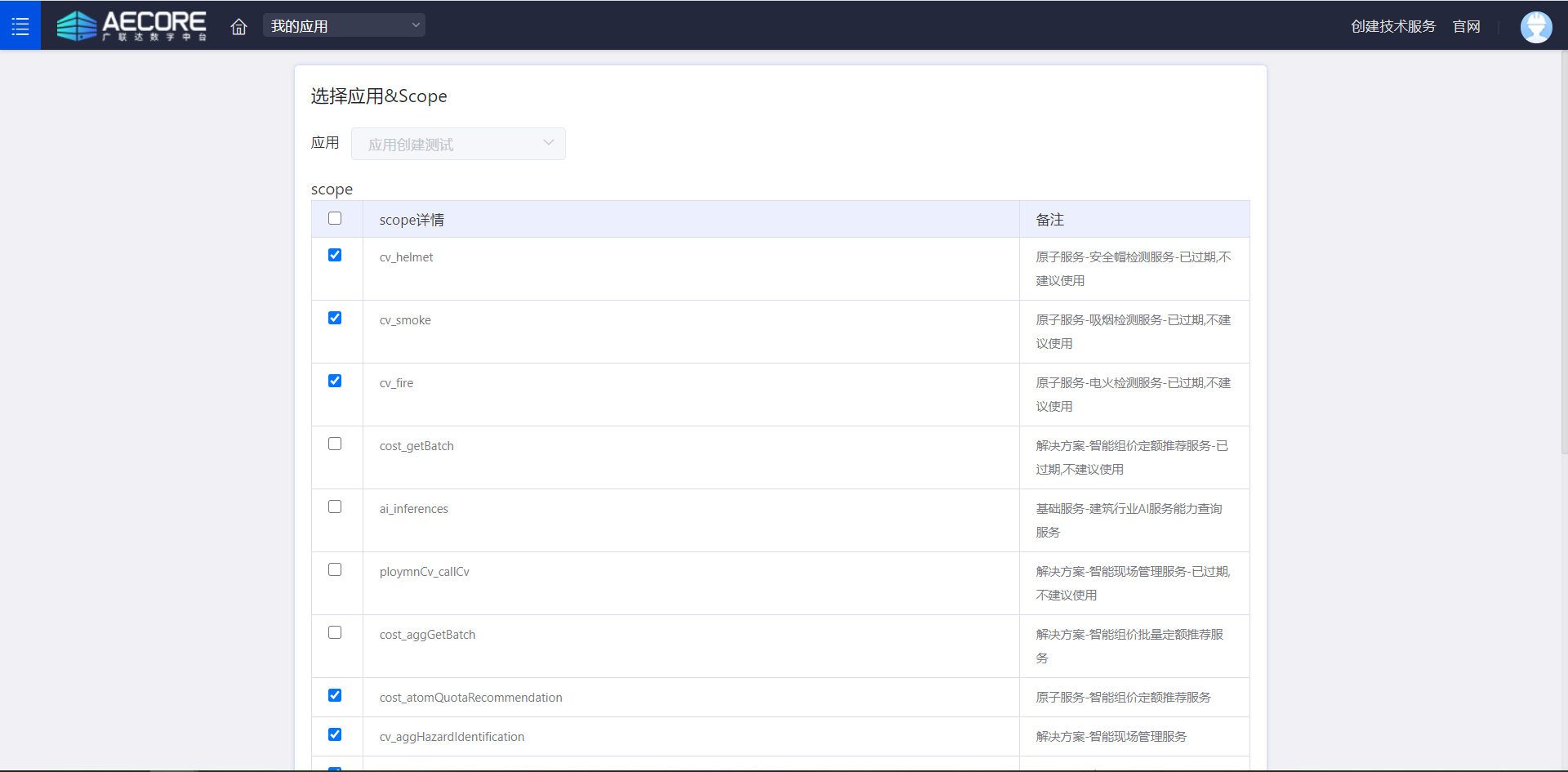
Task: Open the hamburger menu icon
Action: tap(20, 26)
